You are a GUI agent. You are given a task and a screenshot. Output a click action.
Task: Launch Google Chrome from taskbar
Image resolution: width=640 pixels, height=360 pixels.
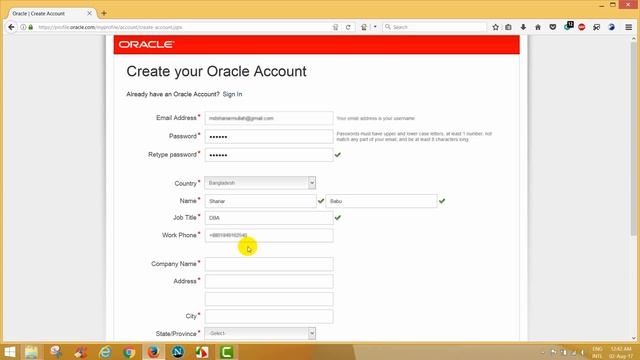129,352
